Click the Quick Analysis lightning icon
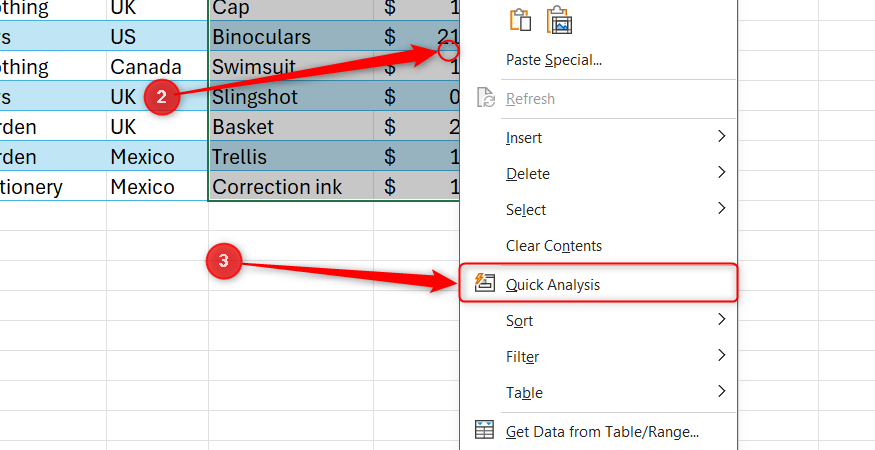The width and height of the screenshot is (875, 450). [x=484, y=283]
